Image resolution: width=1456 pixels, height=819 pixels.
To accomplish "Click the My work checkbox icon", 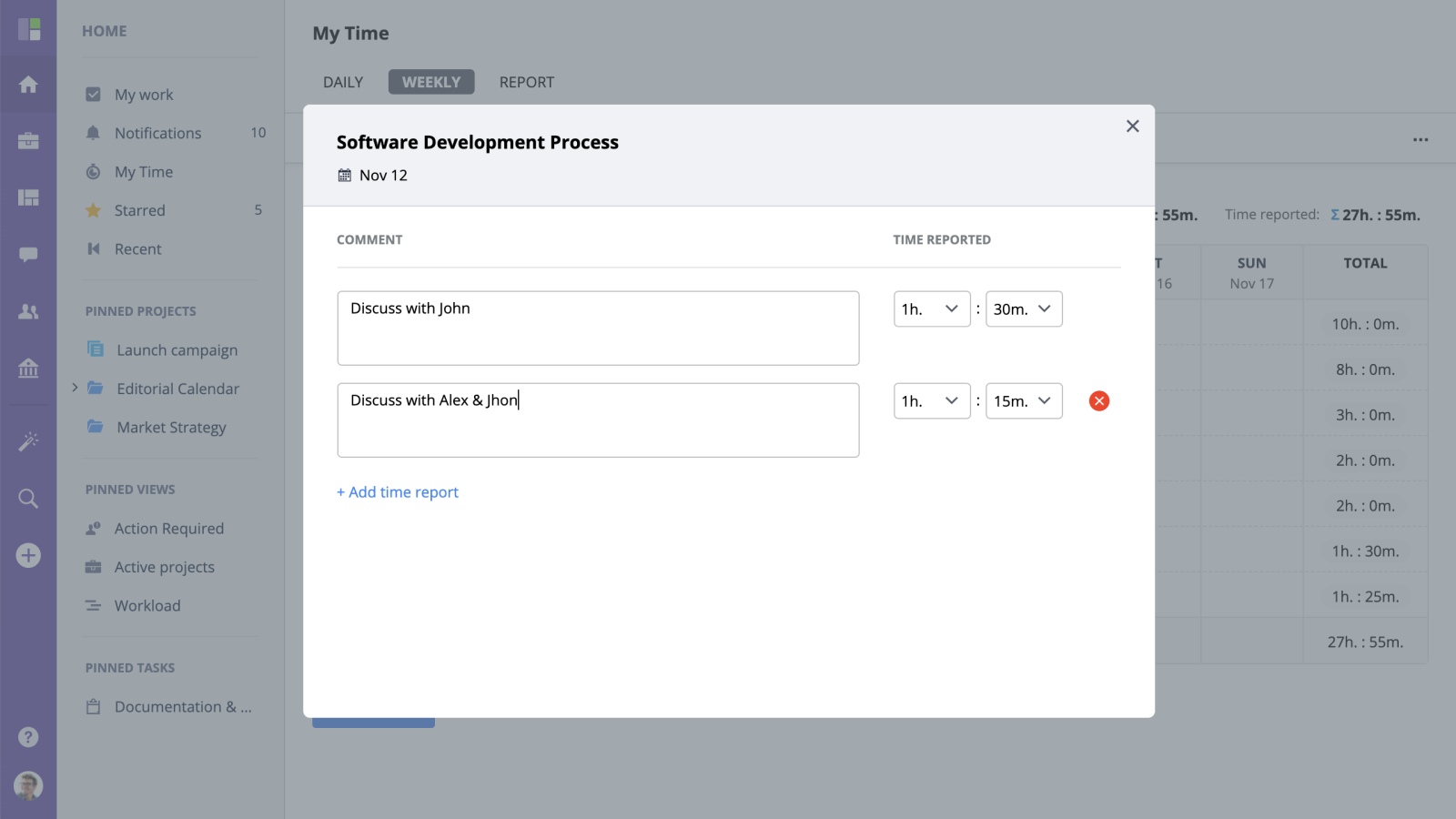I will 93,95.
